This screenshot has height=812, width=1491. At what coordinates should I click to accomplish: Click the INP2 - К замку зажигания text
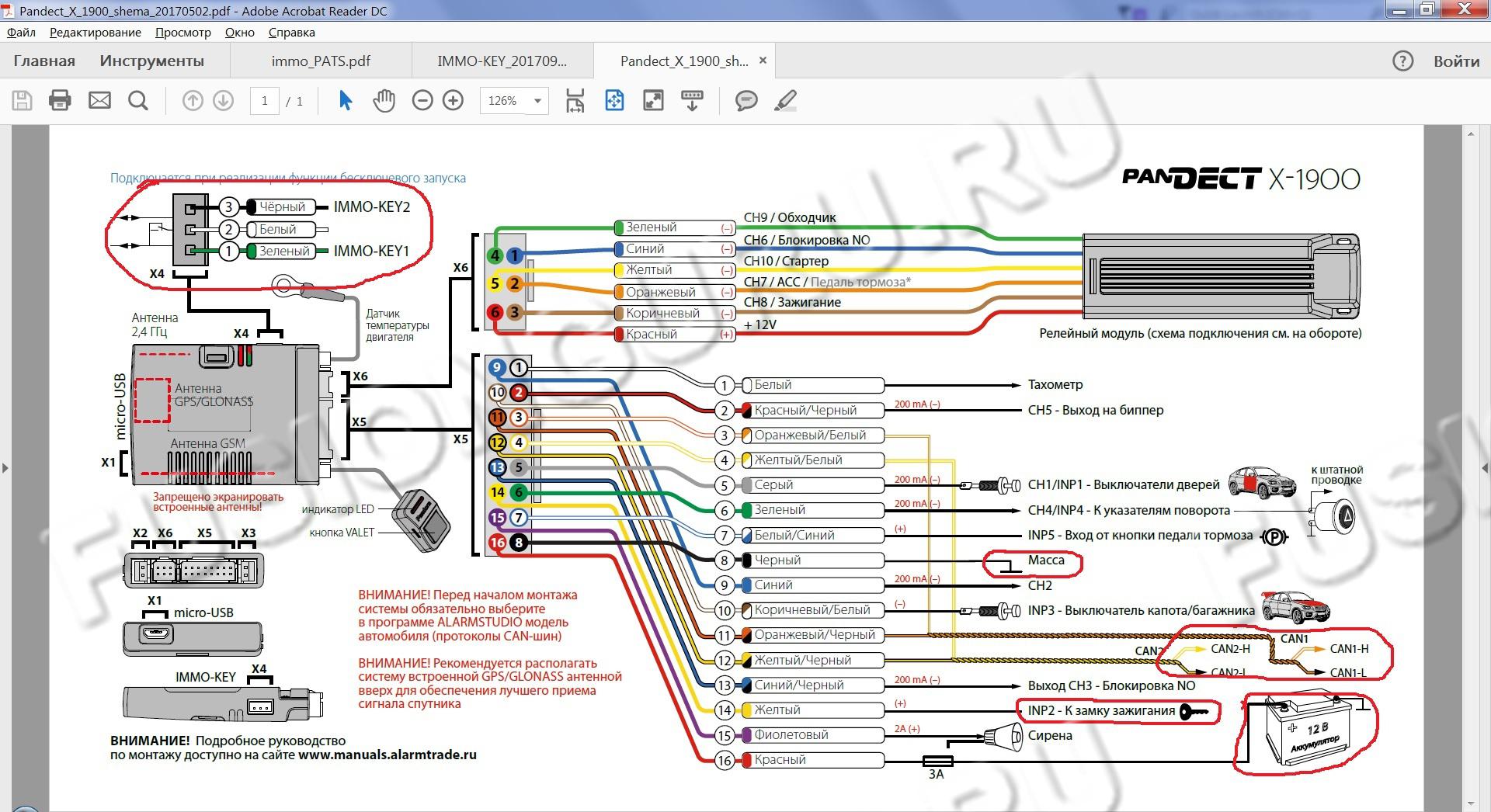pyautogui.click(x=1101, y=710)
